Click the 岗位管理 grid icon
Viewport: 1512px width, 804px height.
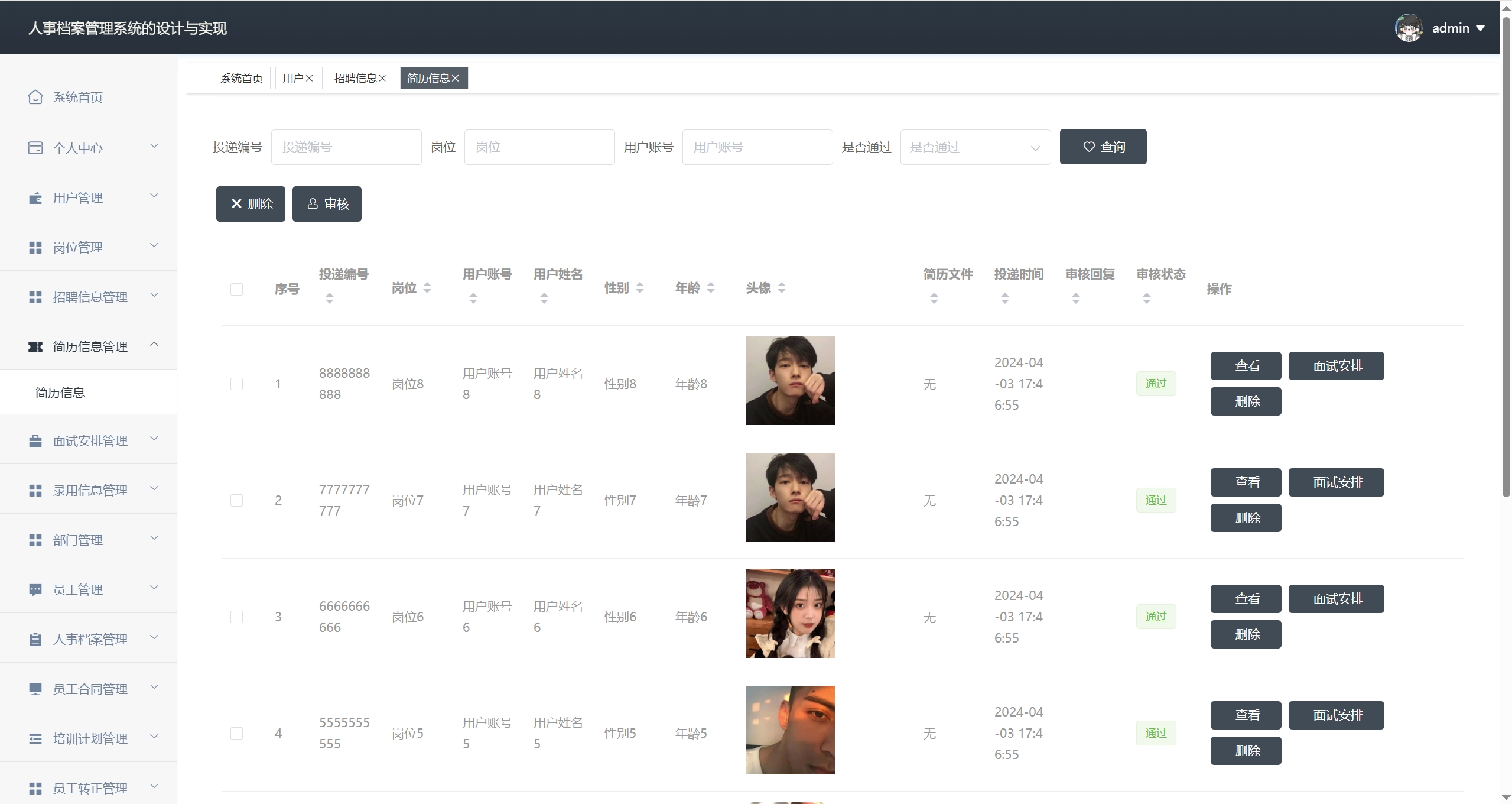[x=35, y=248]
